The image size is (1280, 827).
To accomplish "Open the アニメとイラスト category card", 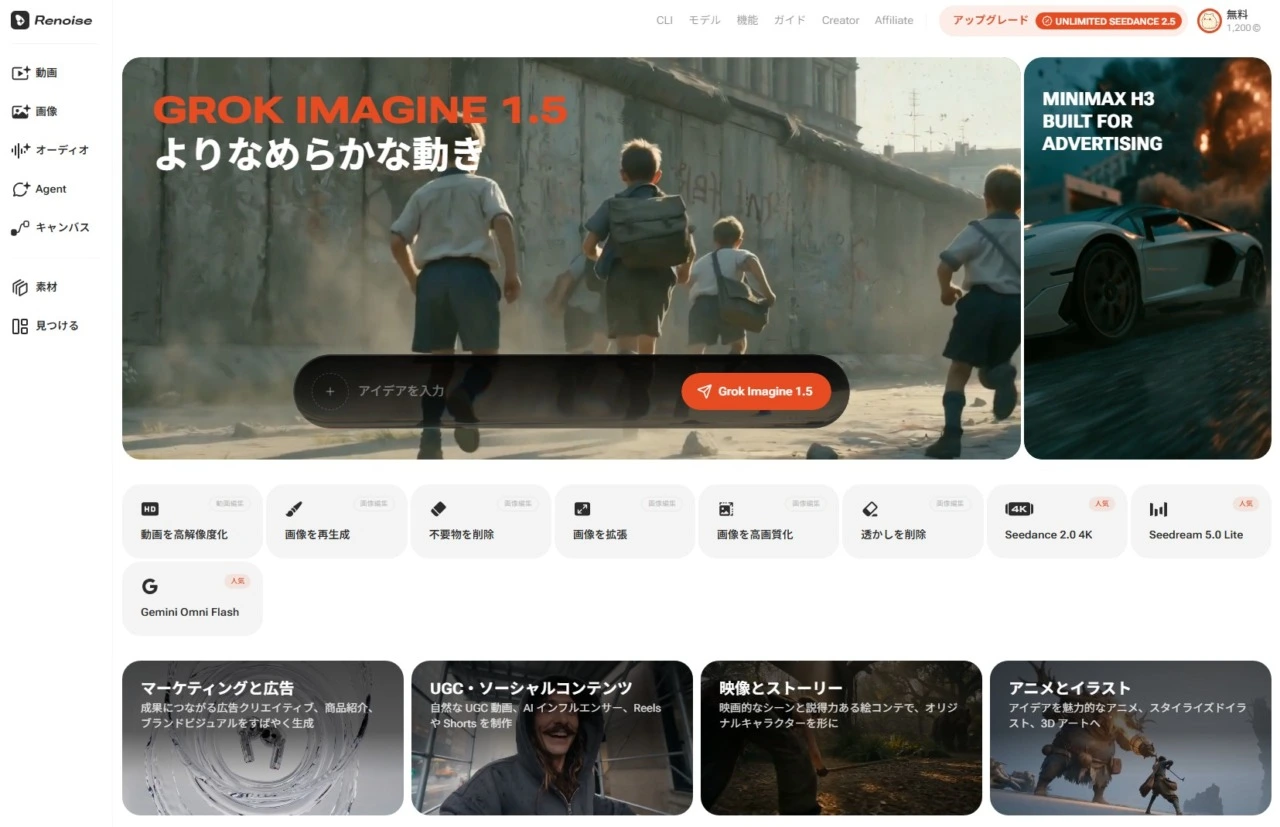I will click(1130, 738).
